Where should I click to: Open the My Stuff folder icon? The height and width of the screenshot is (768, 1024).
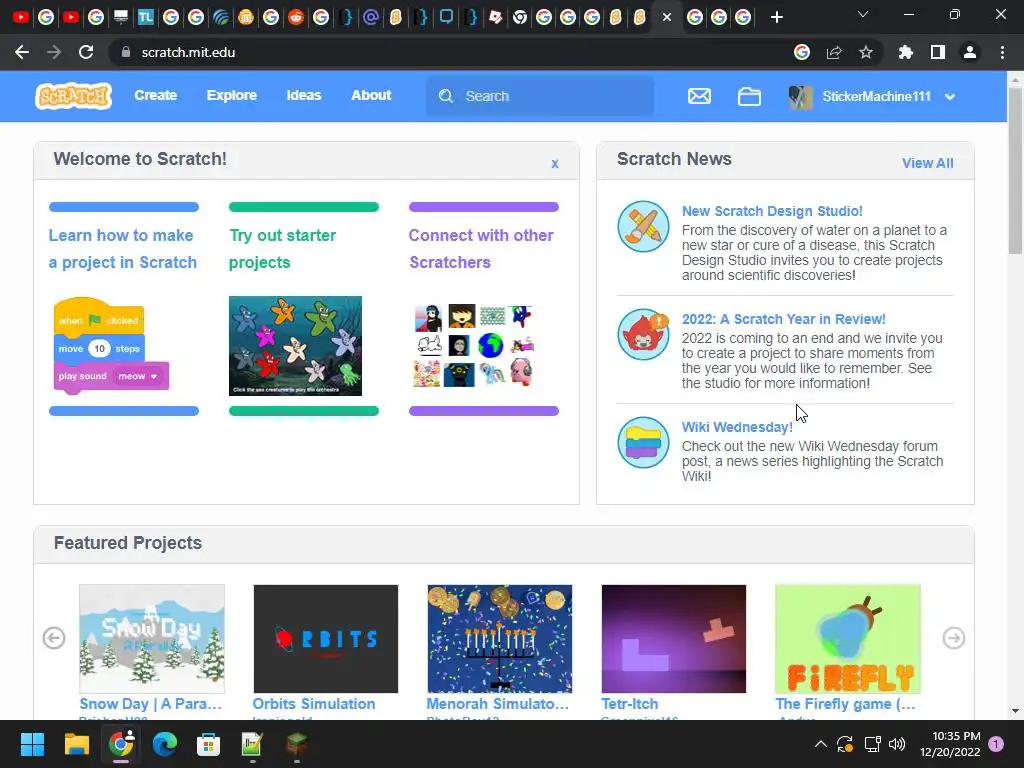pyautogui.click(x=749, y=97)
